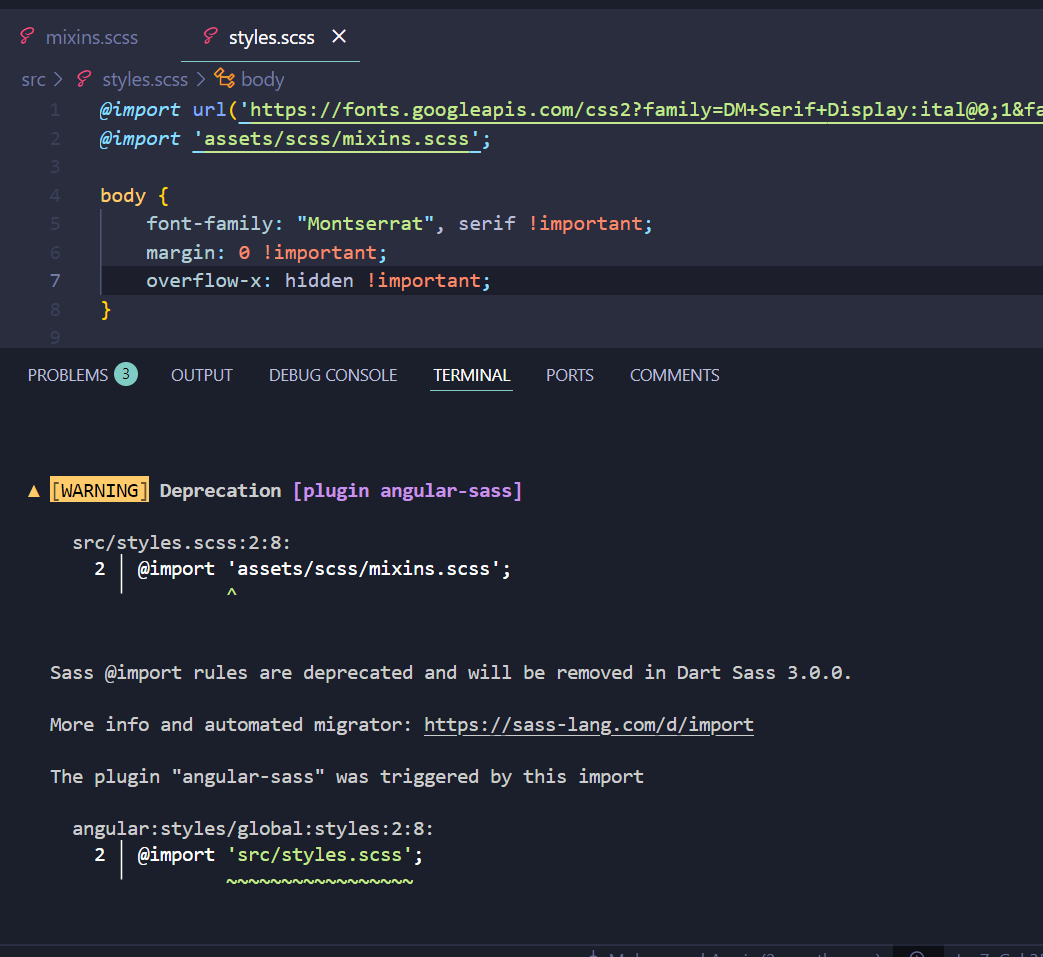The height and width of the screenshot is (957, 1043).
Task: Click the 0 value on margin line
Action: pyautogui.click(x=244, y=253)
